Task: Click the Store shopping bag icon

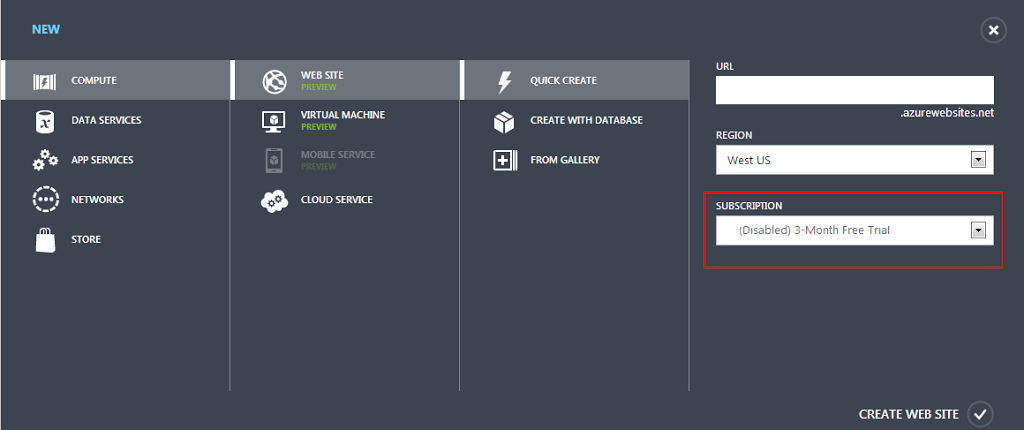Action: (45, 240)
